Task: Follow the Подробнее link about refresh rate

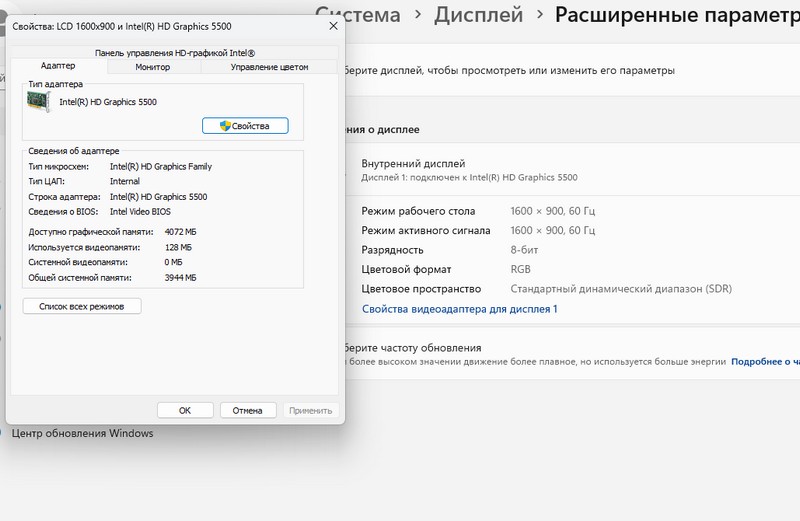Action: tap(765, 361)
